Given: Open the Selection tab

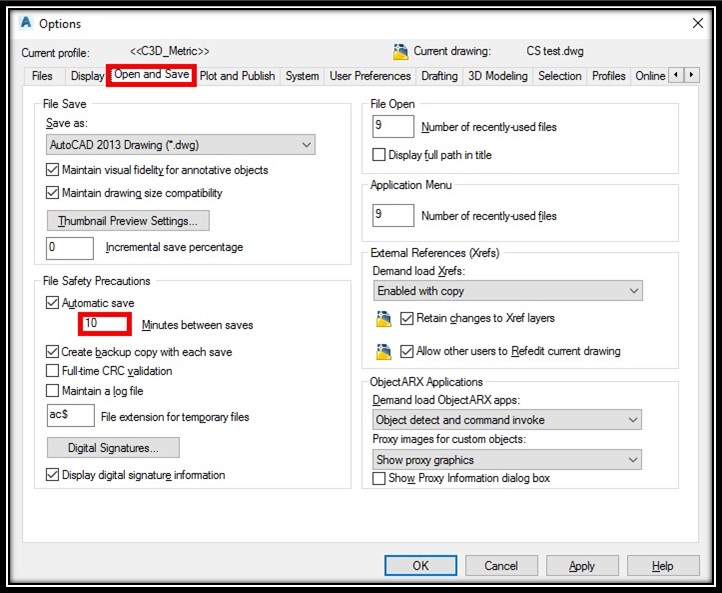Looking at the screenshot, I should [559, 76].
